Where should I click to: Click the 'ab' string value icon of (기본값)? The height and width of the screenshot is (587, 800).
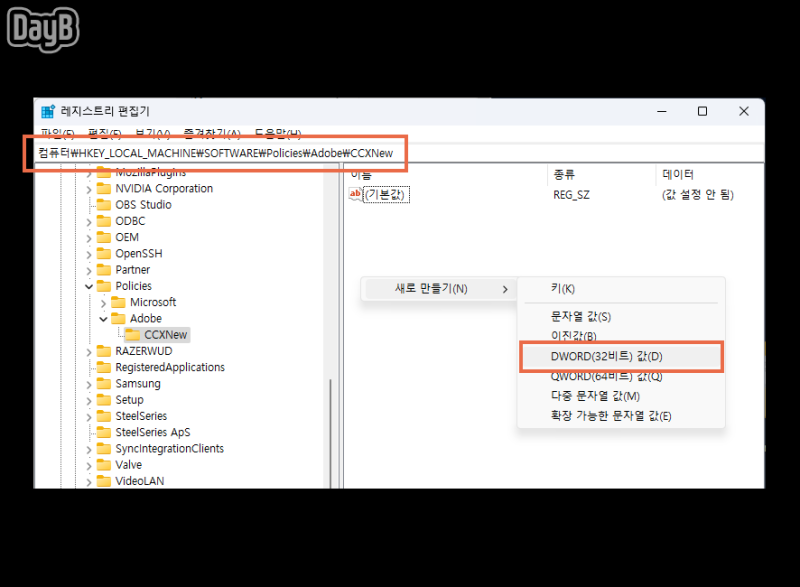pos(355,194)
